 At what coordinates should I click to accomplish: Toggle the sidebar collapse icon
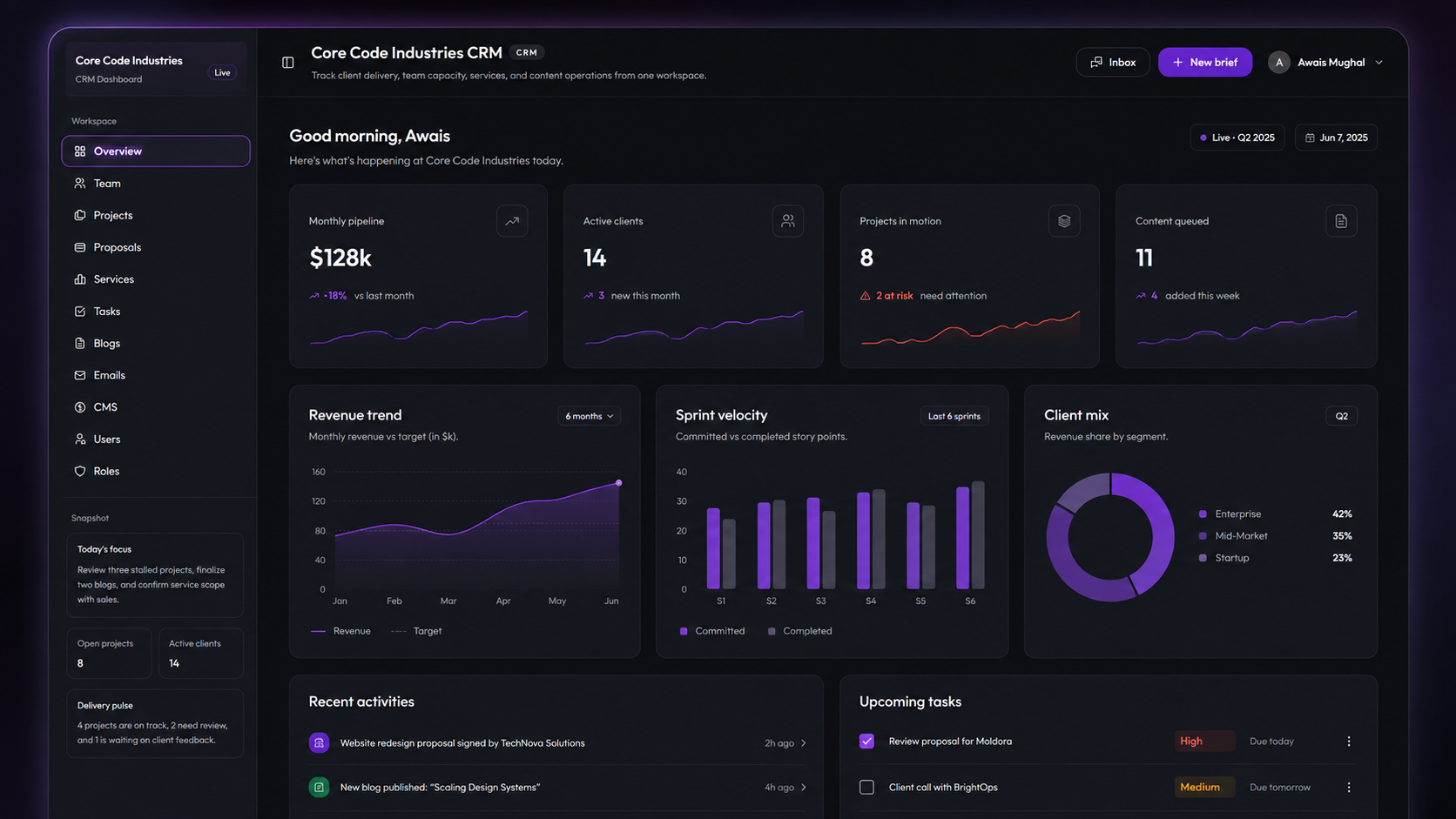pos(288,63)
